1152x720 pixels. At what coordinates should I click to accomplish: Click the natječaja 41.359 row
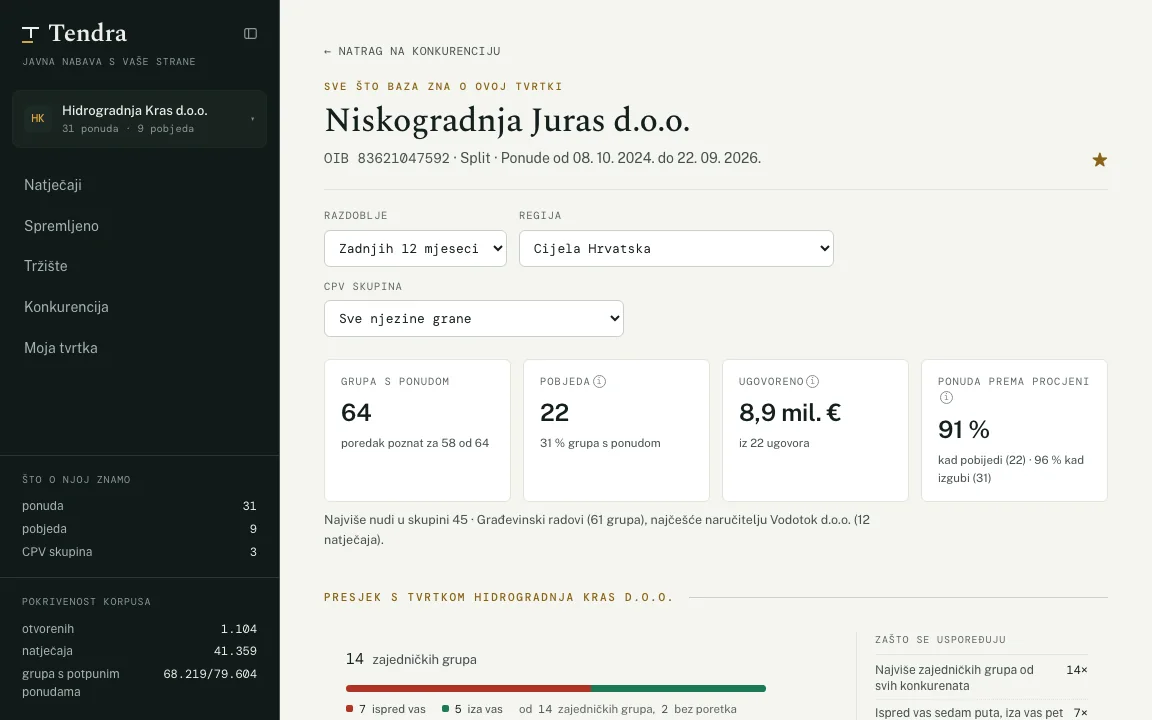tap(139, 651)
